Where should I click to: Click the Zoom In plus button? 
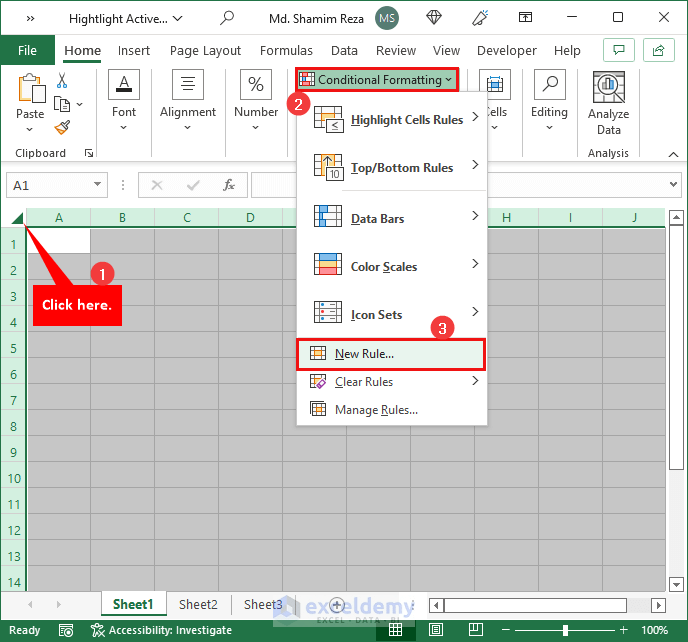pyautogui.click(x=624, y=630)
